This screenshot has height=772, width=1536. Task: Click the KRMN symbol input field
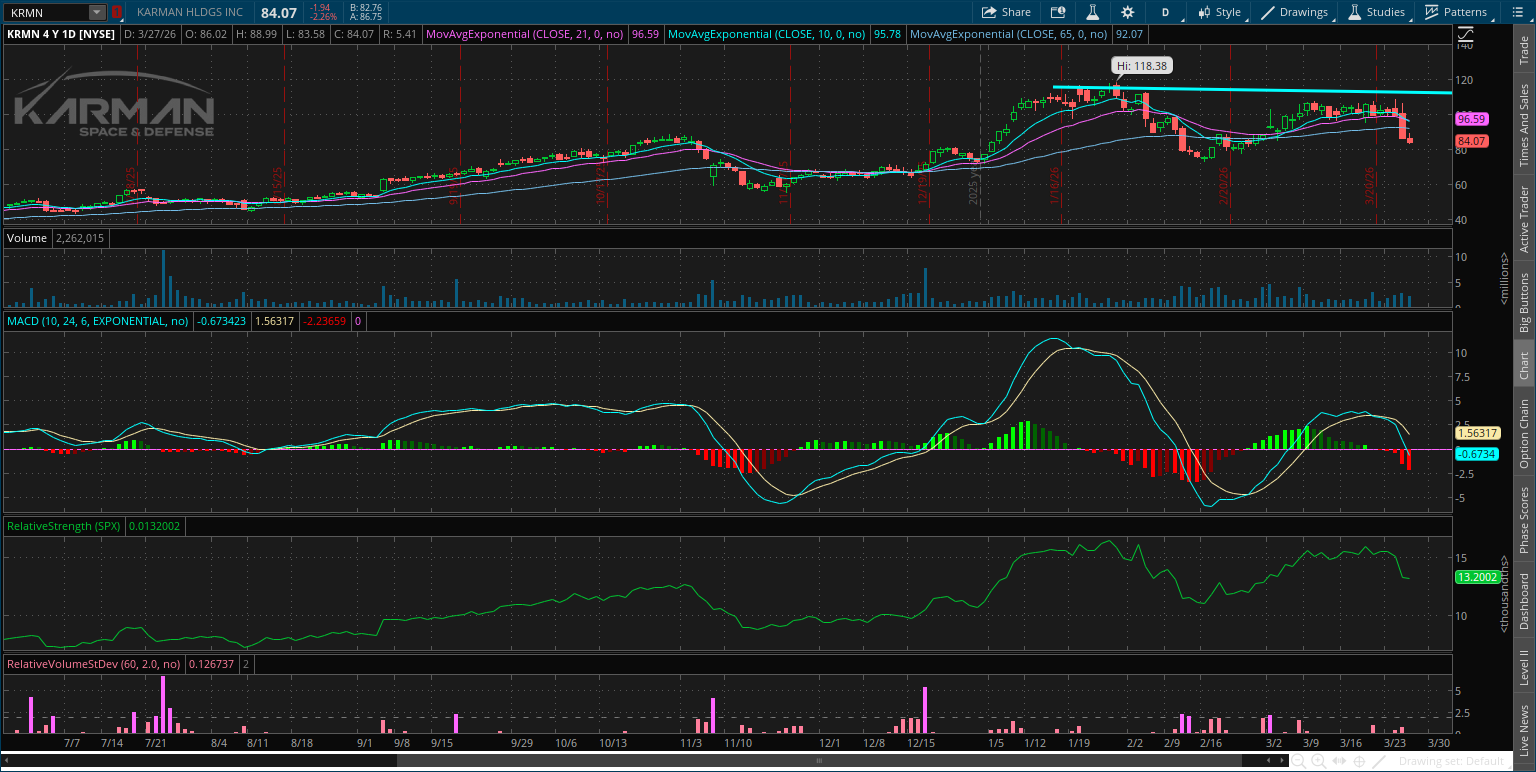click(x=46, y=12)
